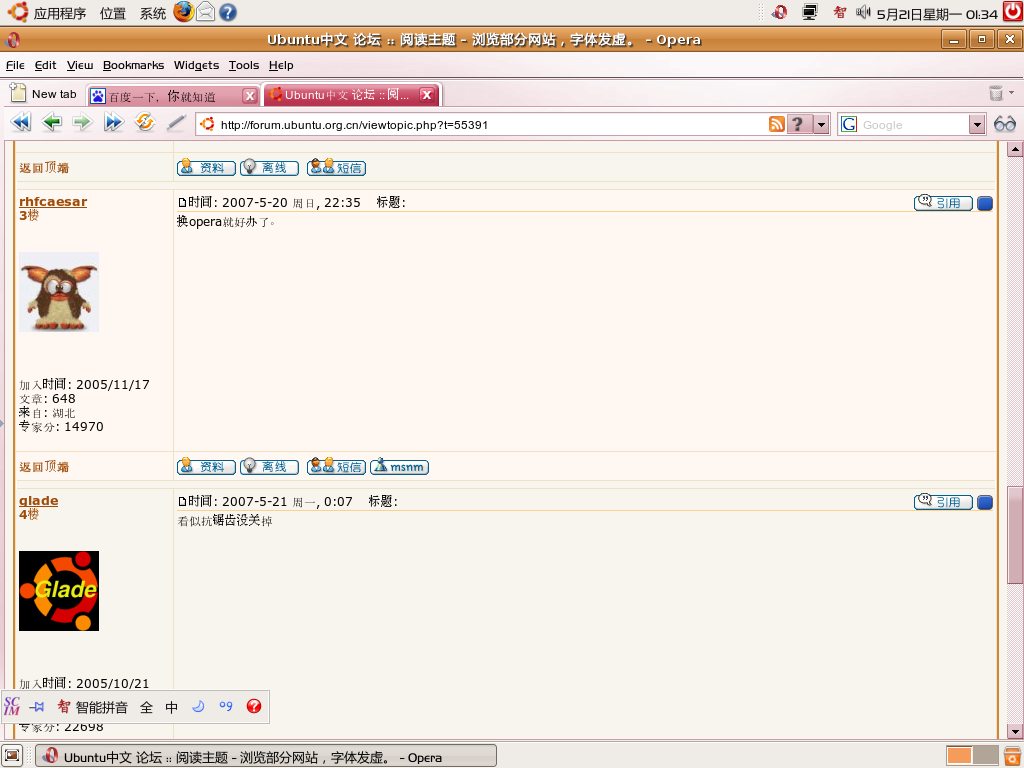Click 返回顶端 link below rhfcaesar's post
Image resolution: width=1024 pixels, height=768 pixels.
tap(44, 467)
